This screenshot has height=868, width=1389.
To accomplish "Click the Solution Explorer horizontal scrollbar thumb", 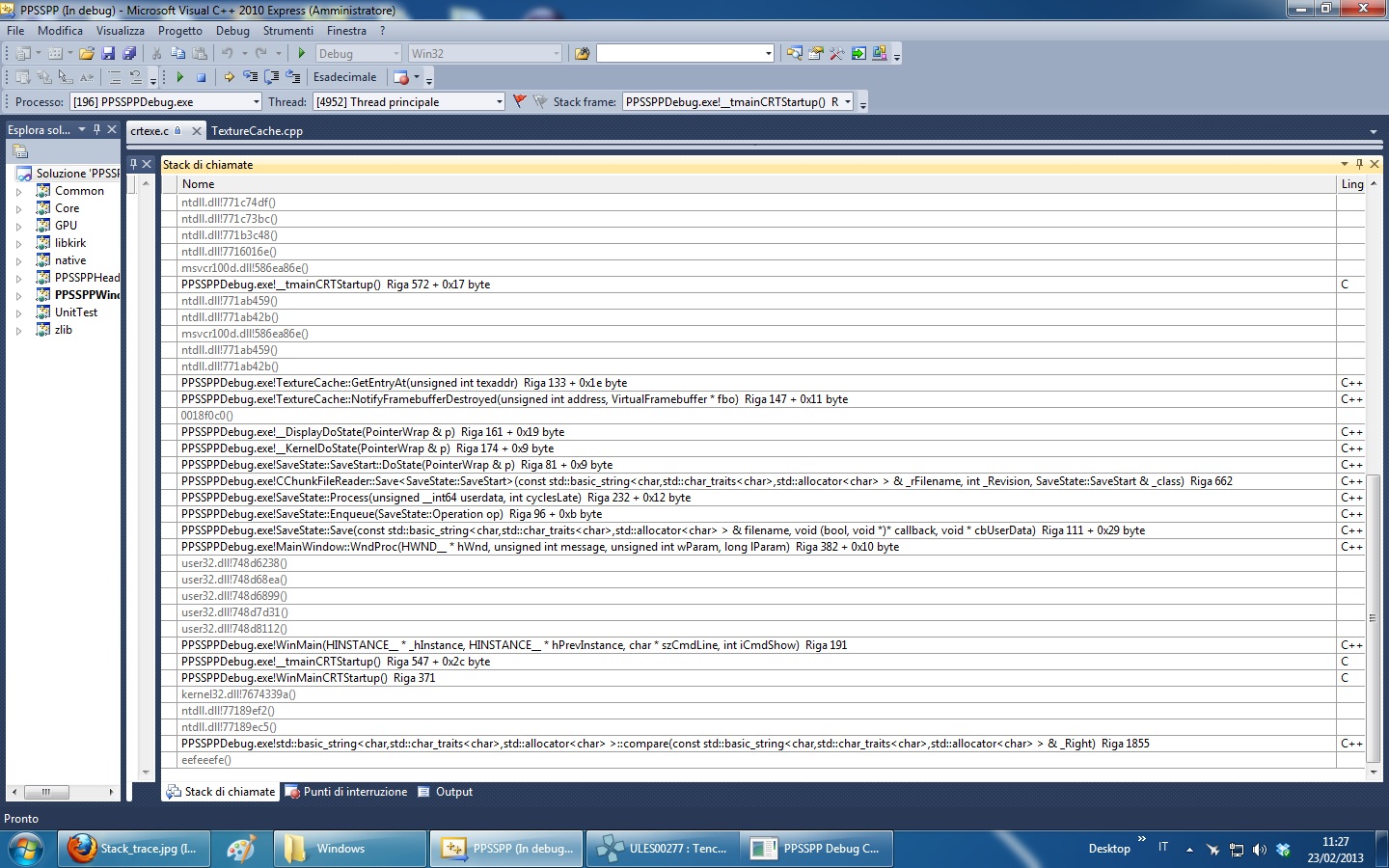I will [45, 792].
